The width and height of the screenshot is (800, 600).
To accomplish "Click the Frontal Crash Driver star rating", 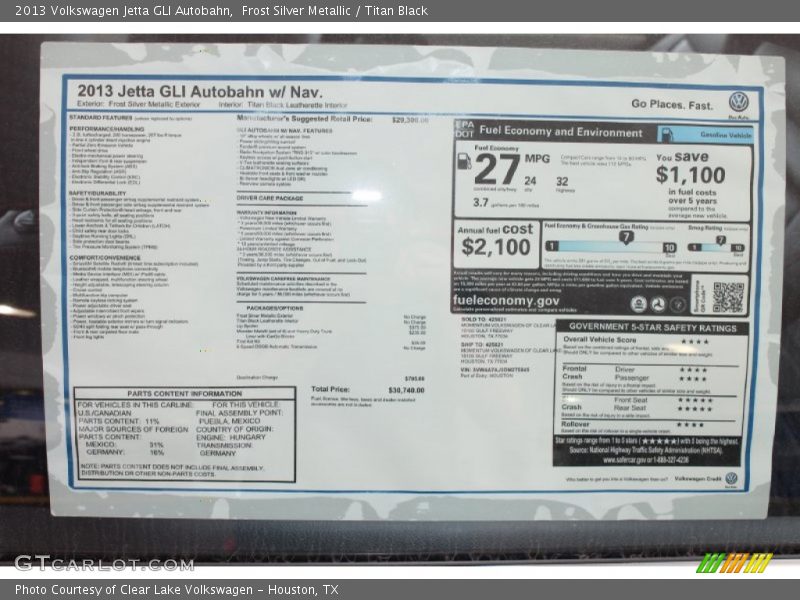I will pyautogui.click(x=693, y=370).
